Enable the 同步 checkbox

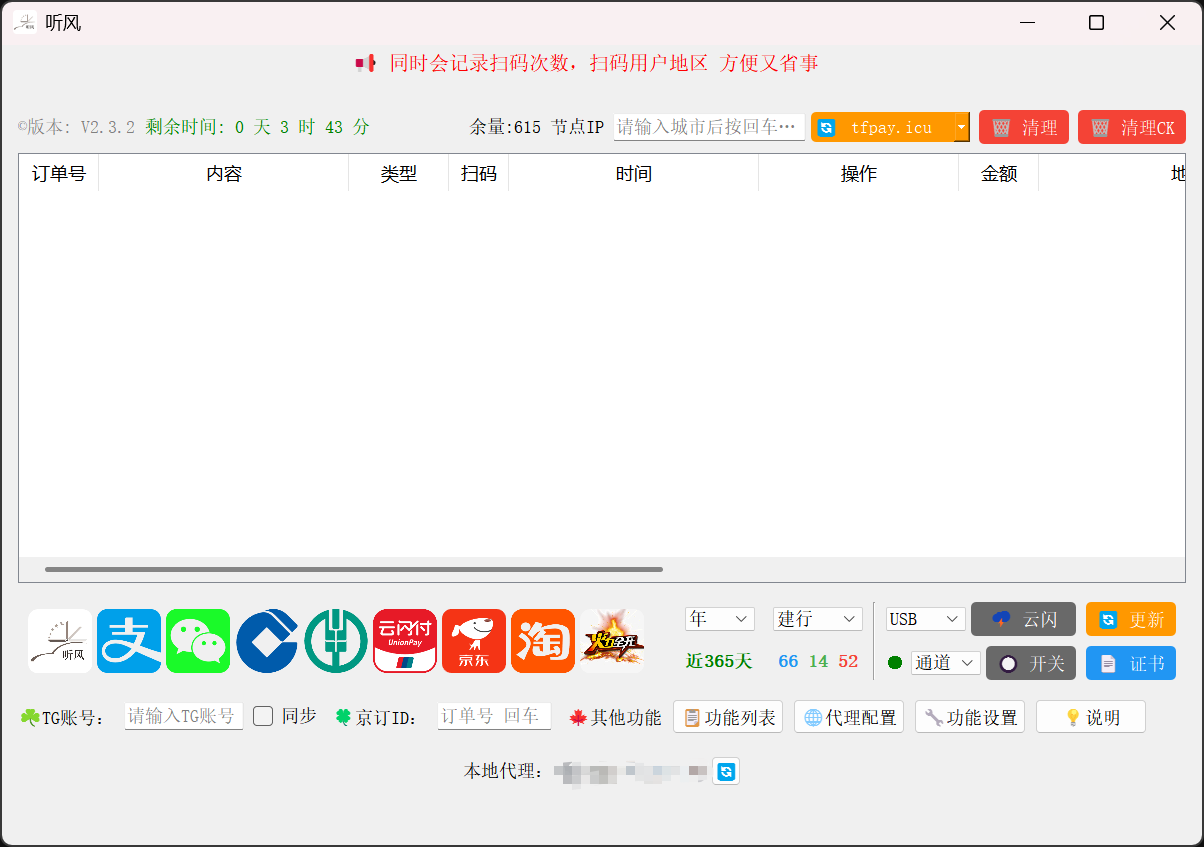(263, 716)
